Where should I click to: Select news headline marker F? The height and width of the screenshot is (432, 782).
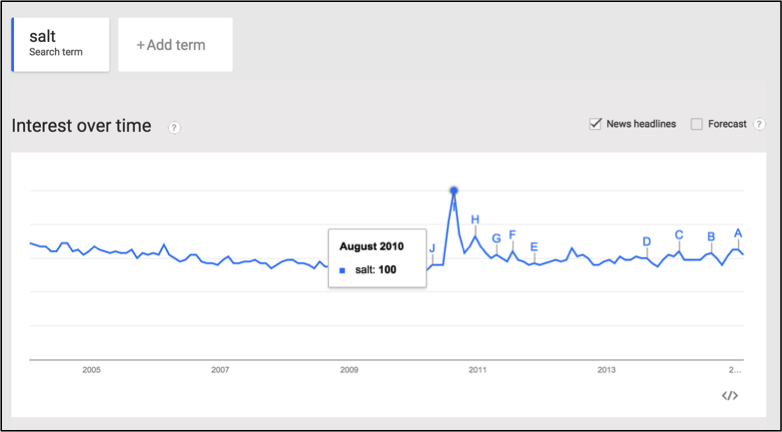[512, 235]
